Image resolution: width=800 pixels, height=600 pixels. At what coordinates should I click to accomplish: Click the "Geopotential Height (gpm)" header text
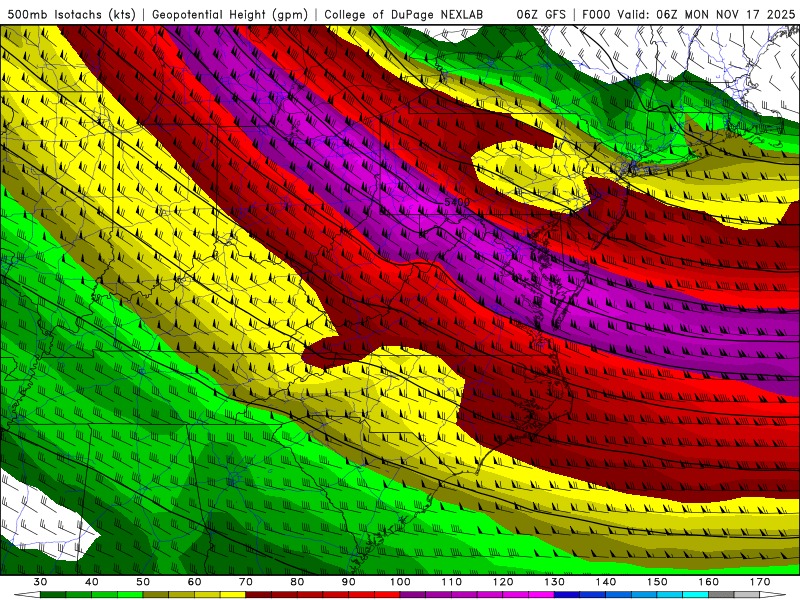[x=230, y=14]
